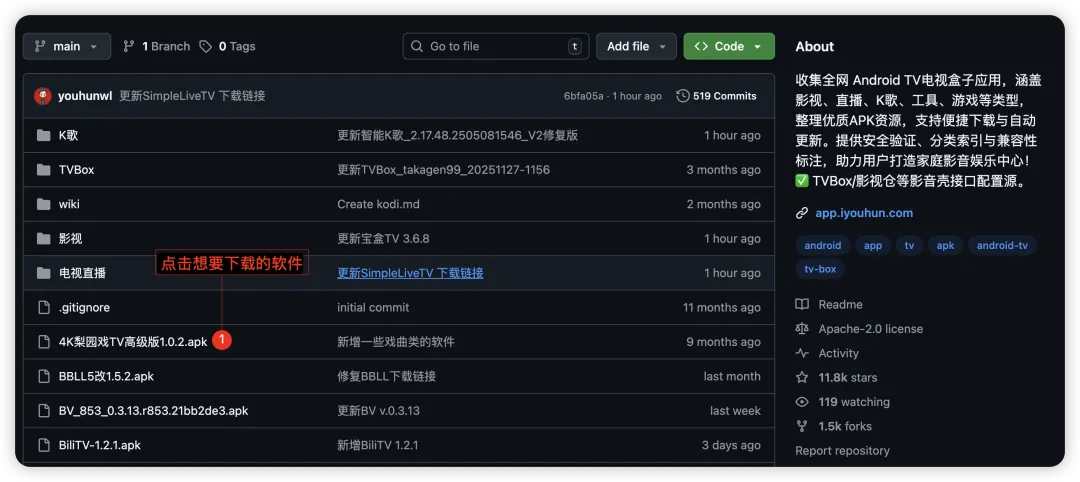Expand the Add file dropdown

tap(636, 46)
